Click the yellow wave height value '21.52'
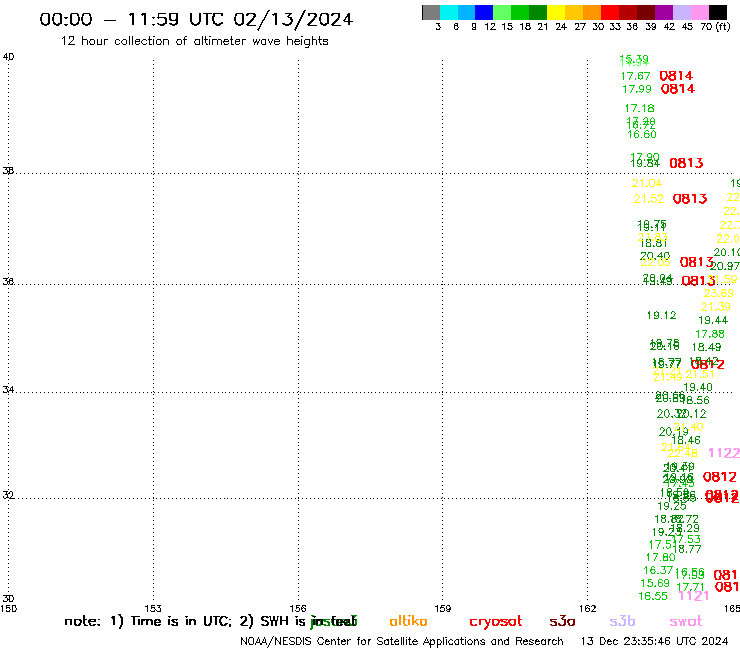 pyautogui.click(x=649, y=199)
